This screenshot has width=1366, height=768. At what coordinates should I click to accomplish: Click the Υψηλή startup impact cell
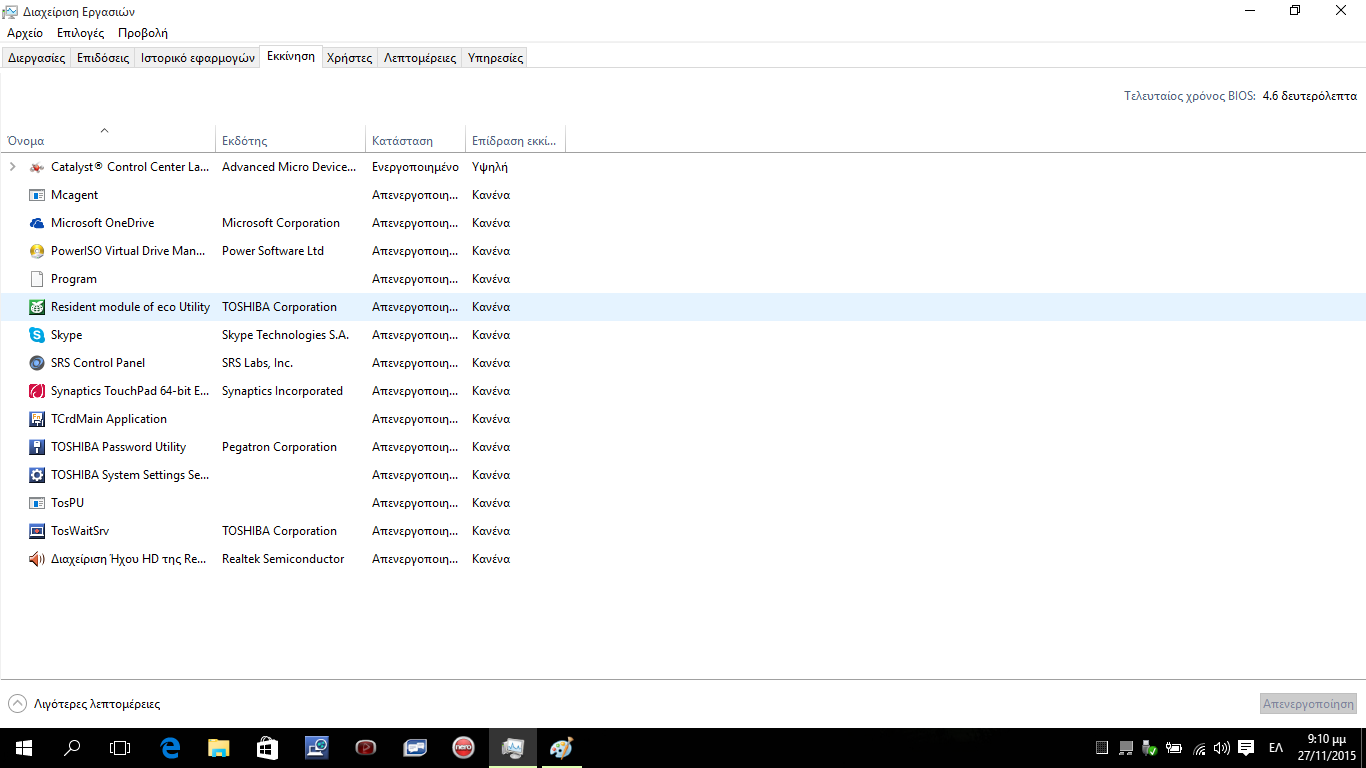coord(490,167)
